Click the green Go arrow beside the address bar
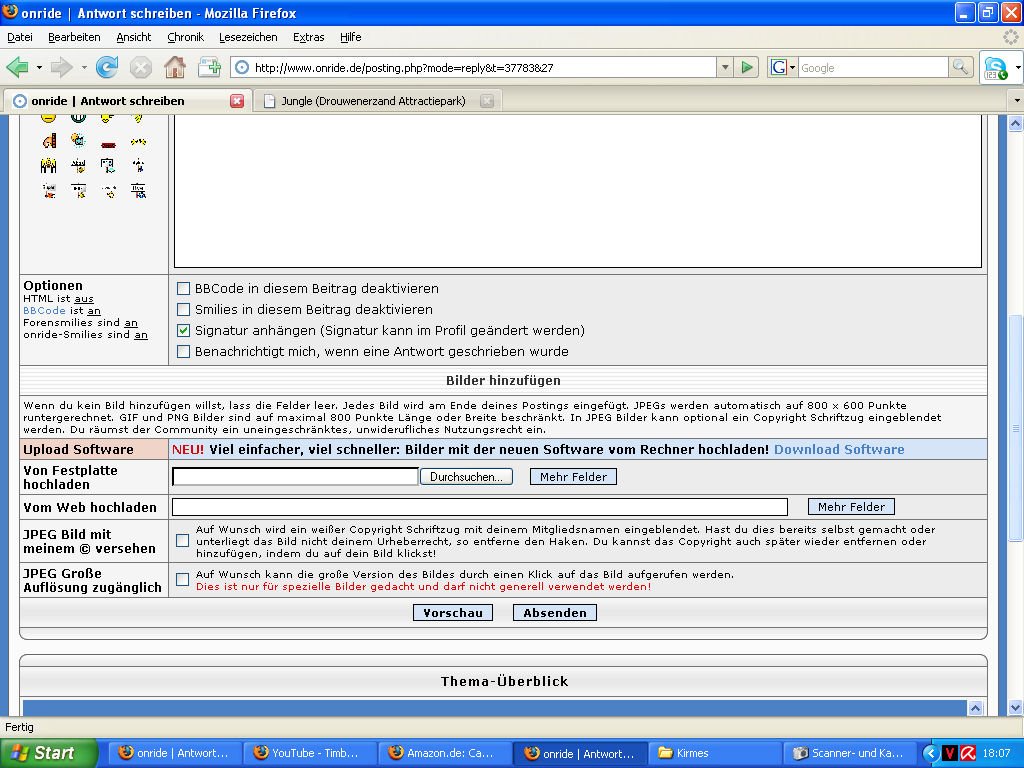 tap(745, 68)
